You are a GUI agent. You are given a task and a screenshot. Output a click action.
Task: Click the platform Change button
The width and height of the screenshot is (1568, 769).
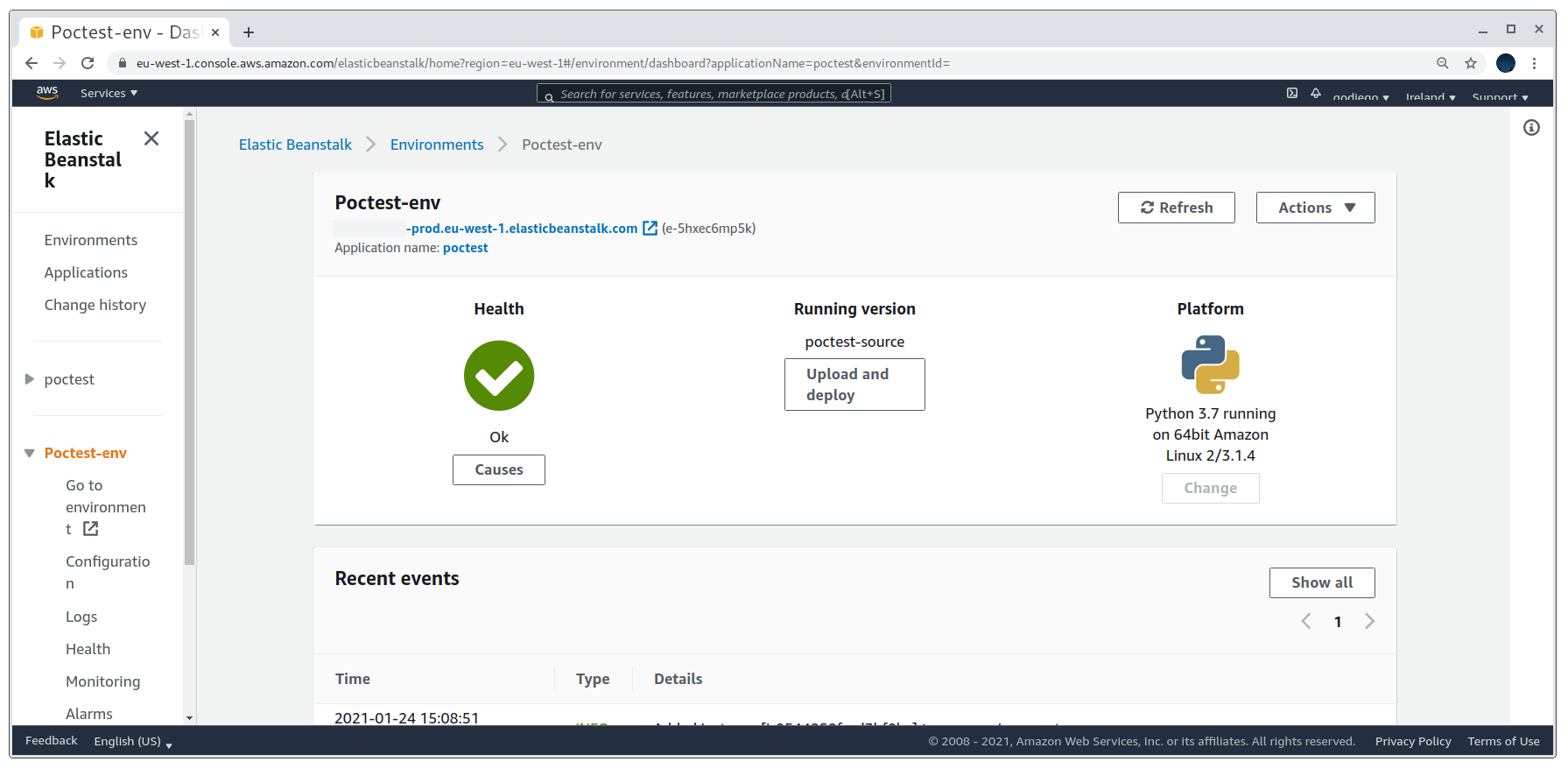[1211, 488]
